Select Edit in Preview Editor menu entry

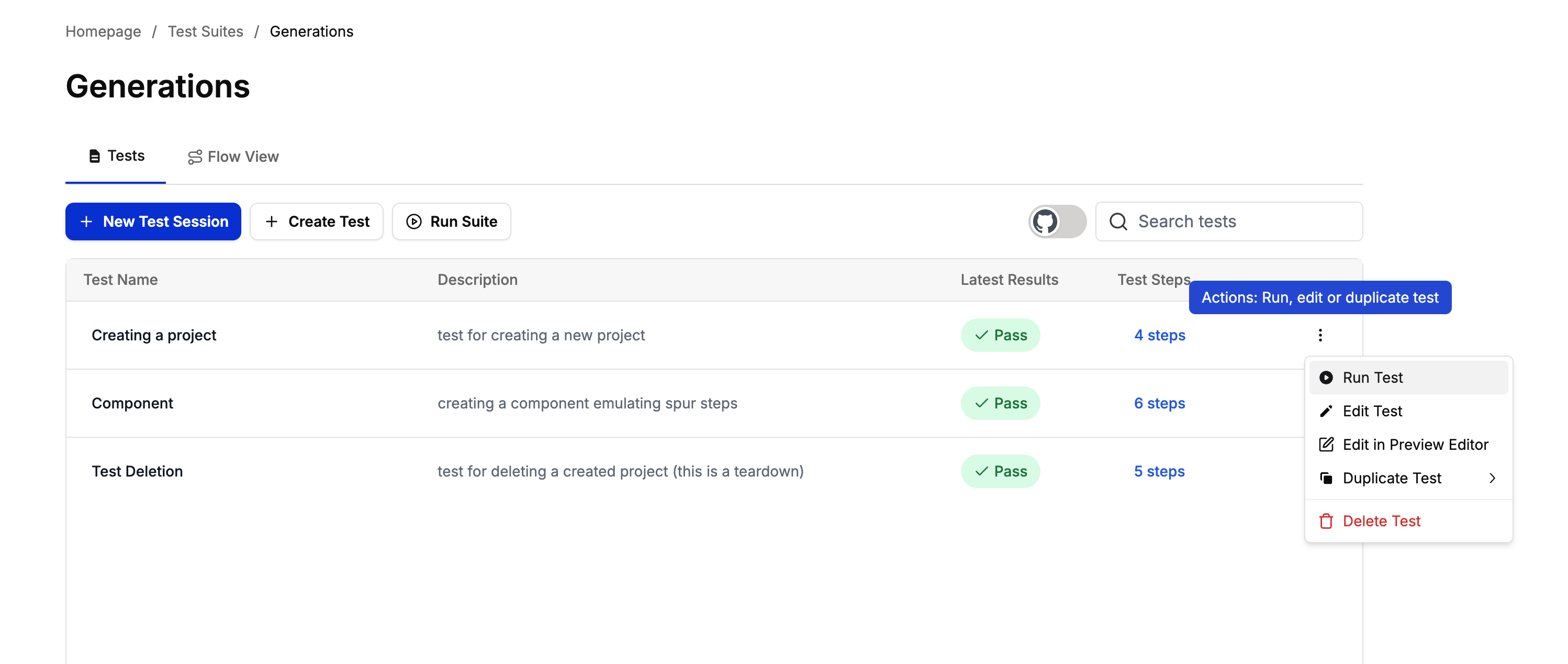coord(1415,445)
